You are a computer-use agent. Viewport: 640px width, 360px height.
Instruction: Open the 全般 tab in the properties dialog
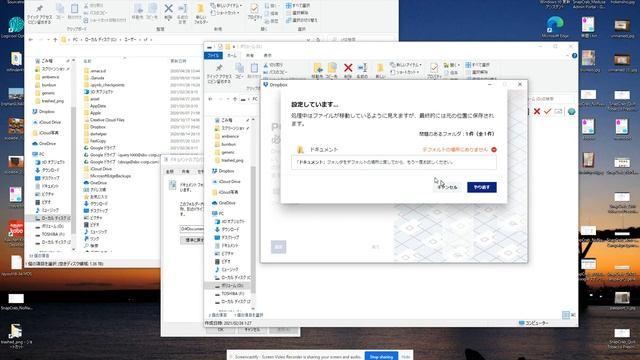click(x=170, y=171)
